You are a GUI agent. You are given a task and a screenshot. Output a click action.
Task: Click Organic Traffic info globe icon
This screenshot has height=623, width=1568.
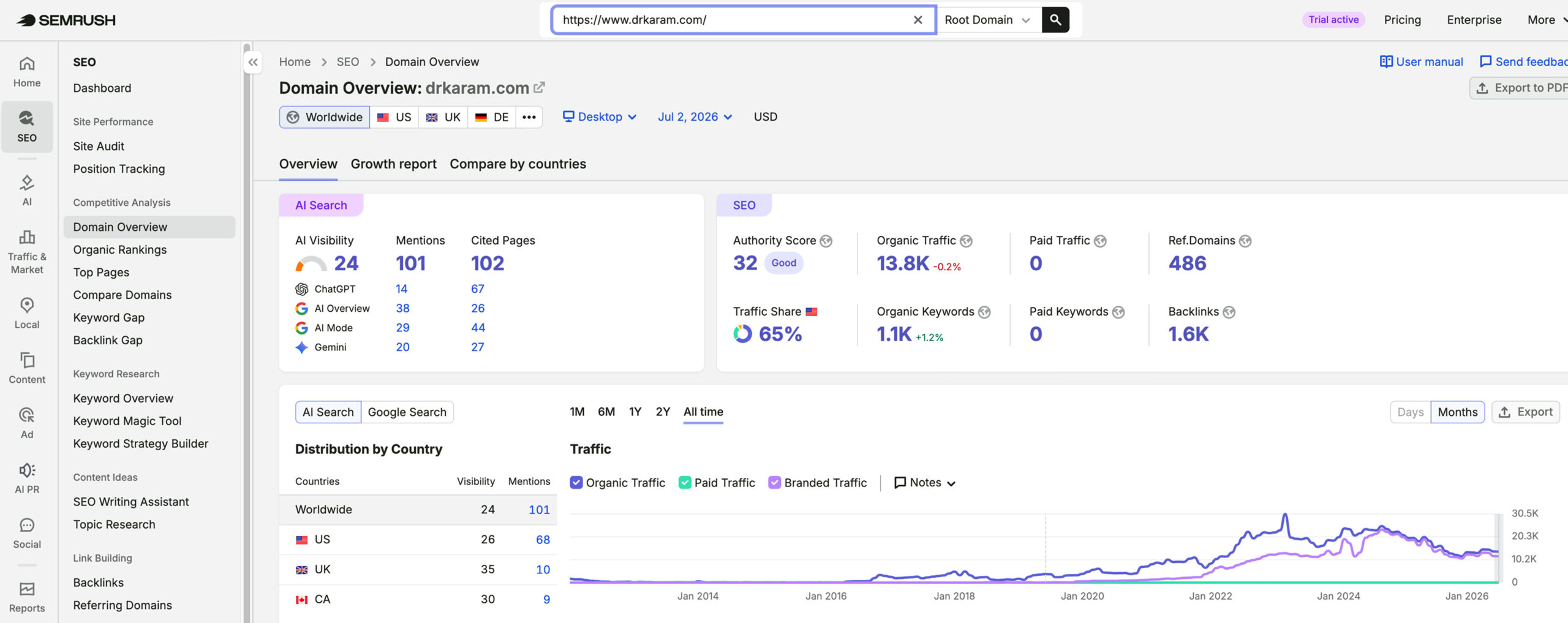(966, 241)
